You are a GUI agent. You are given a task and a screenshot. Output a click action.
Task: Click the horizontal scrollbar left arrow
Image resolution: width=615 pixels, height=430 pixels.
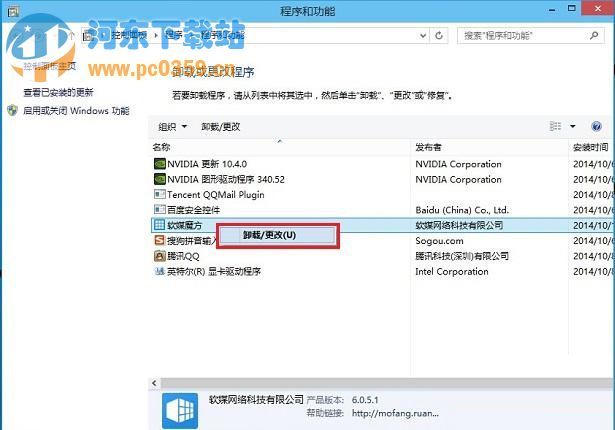point(154,383)
